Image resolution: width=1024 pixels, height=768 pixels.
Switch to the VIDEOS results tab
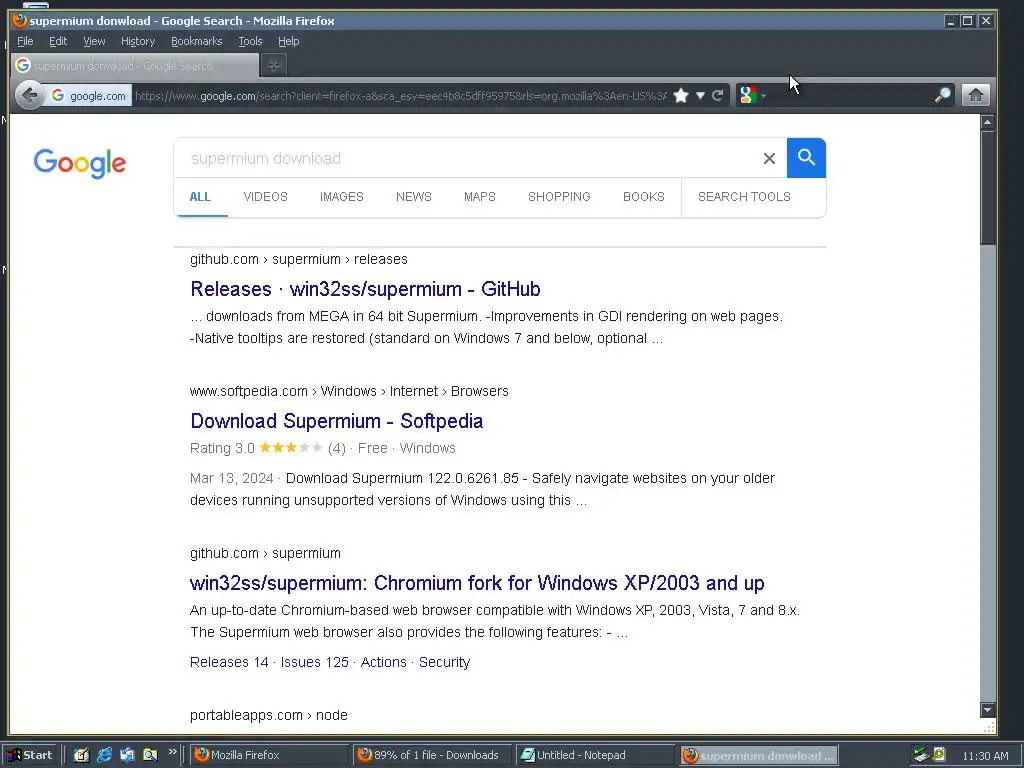[x=265, y=197]
